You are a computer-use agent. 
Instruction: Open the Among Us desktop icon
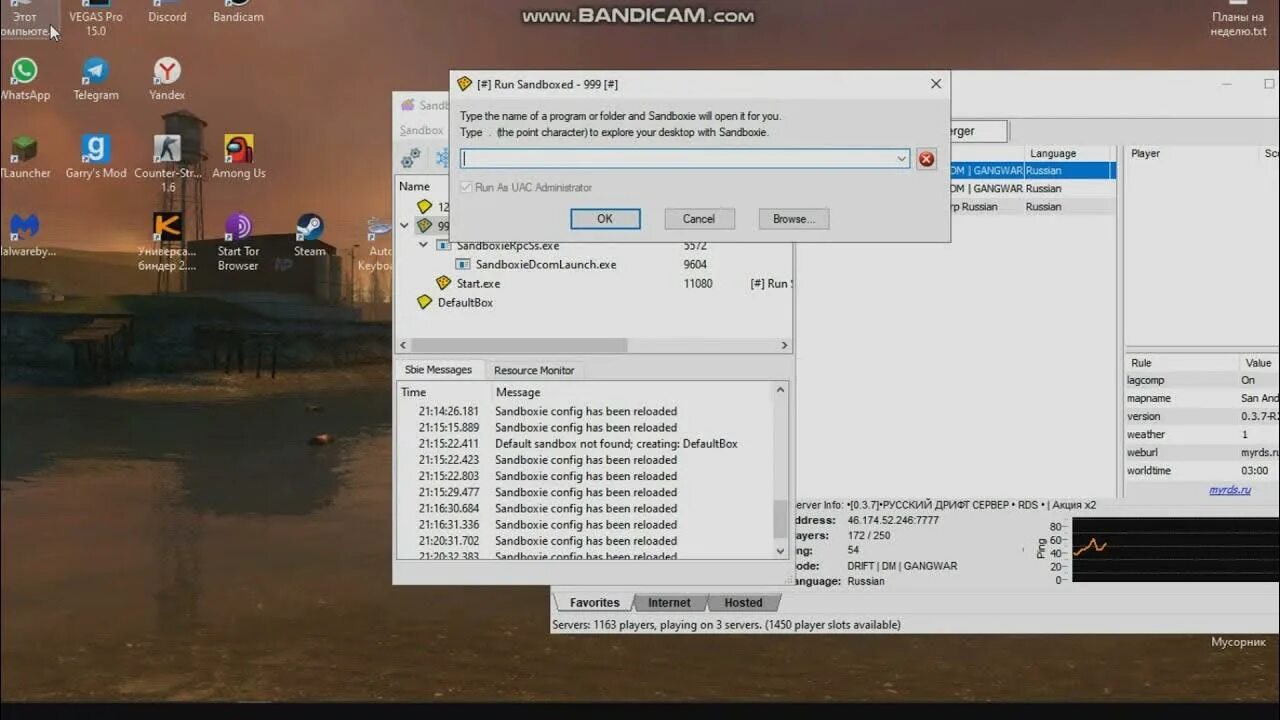238,157
